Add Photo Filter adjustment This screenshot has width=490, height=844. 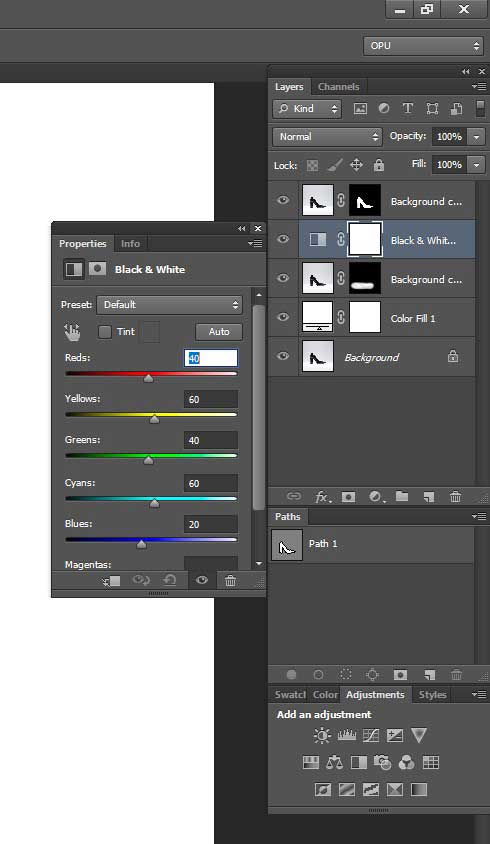[382, 762]
